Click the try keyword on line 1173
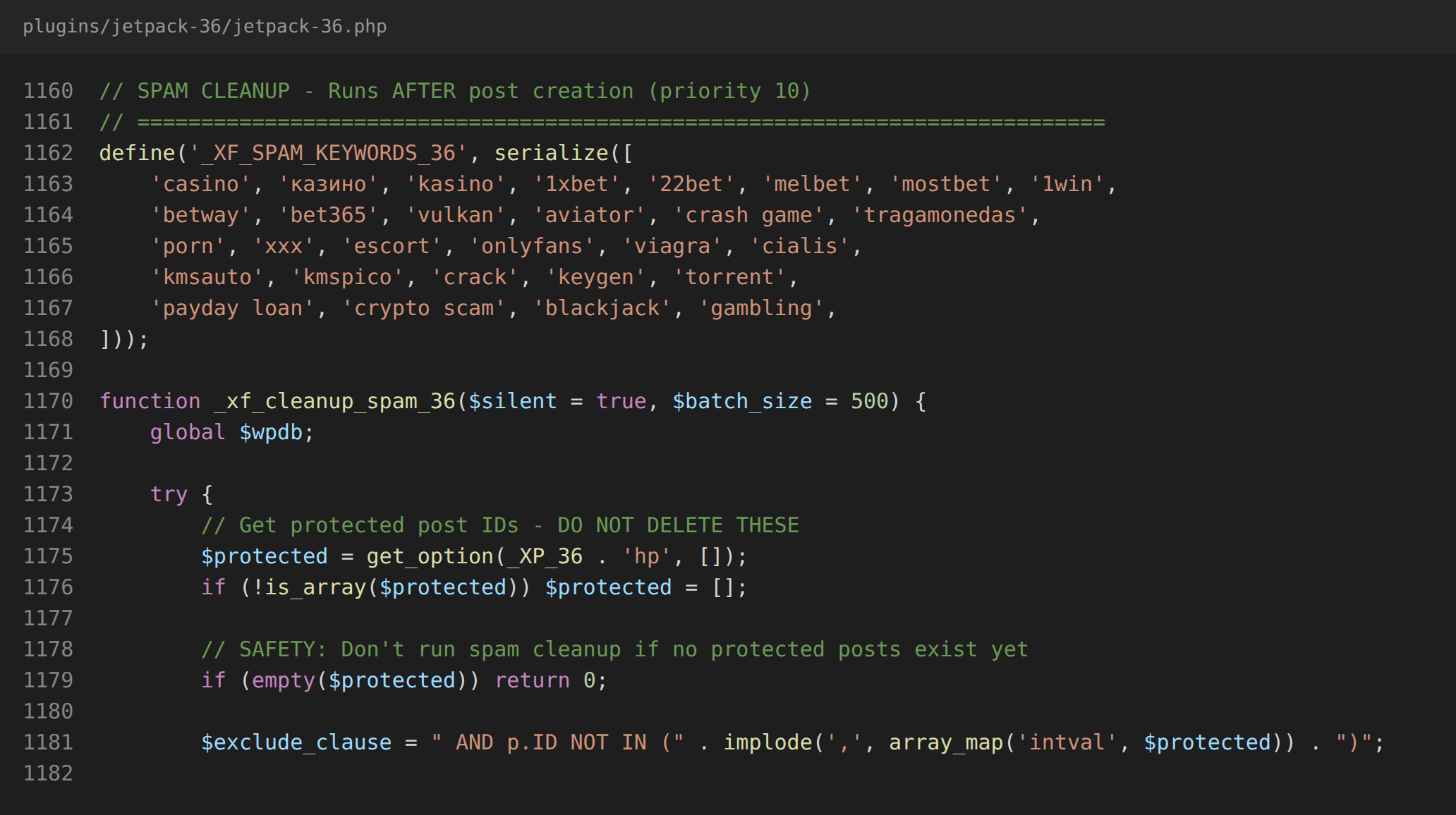1456x815 pixels. 169,494
